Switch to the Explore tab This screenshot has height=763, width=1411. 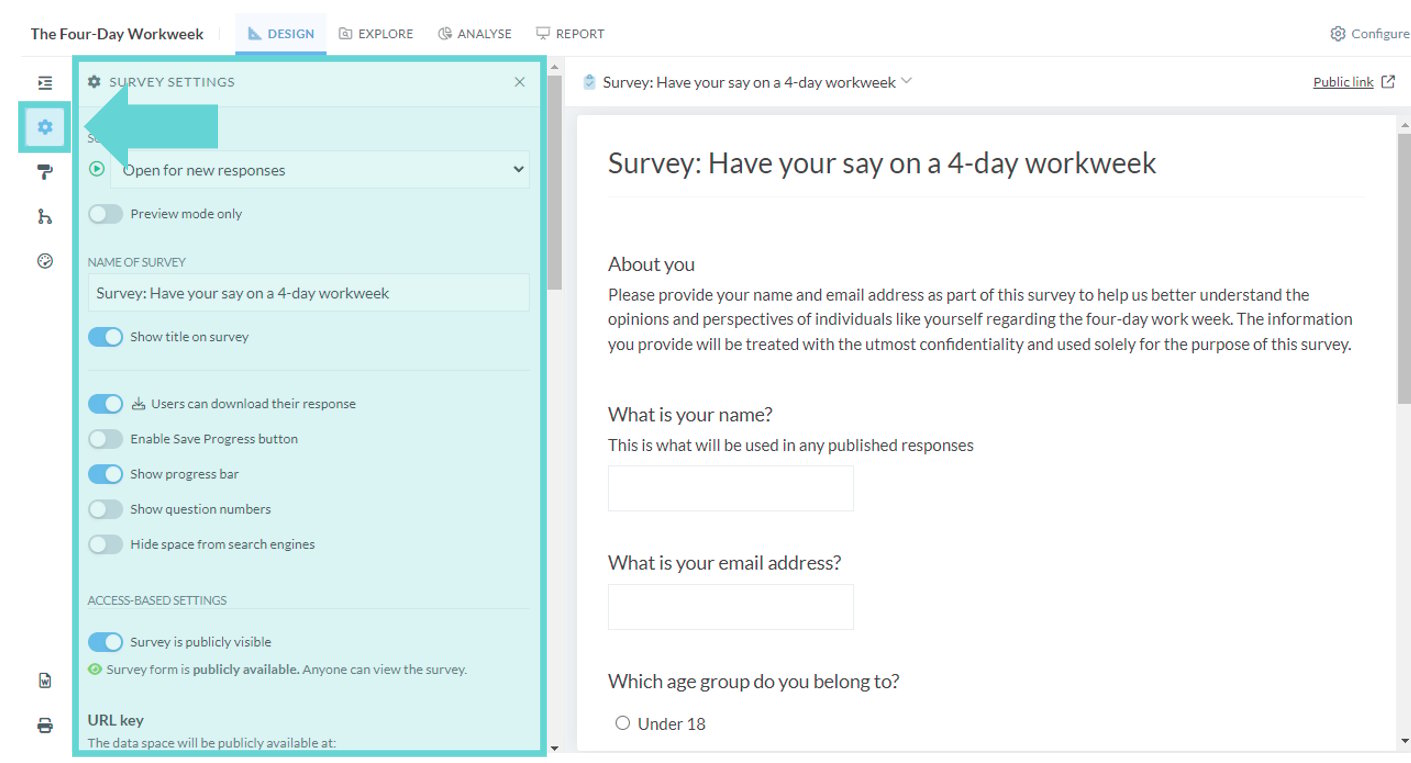(376, 34)
